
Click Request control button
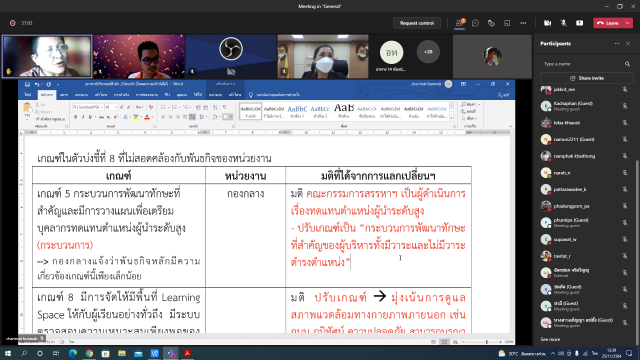pos(417,23)
